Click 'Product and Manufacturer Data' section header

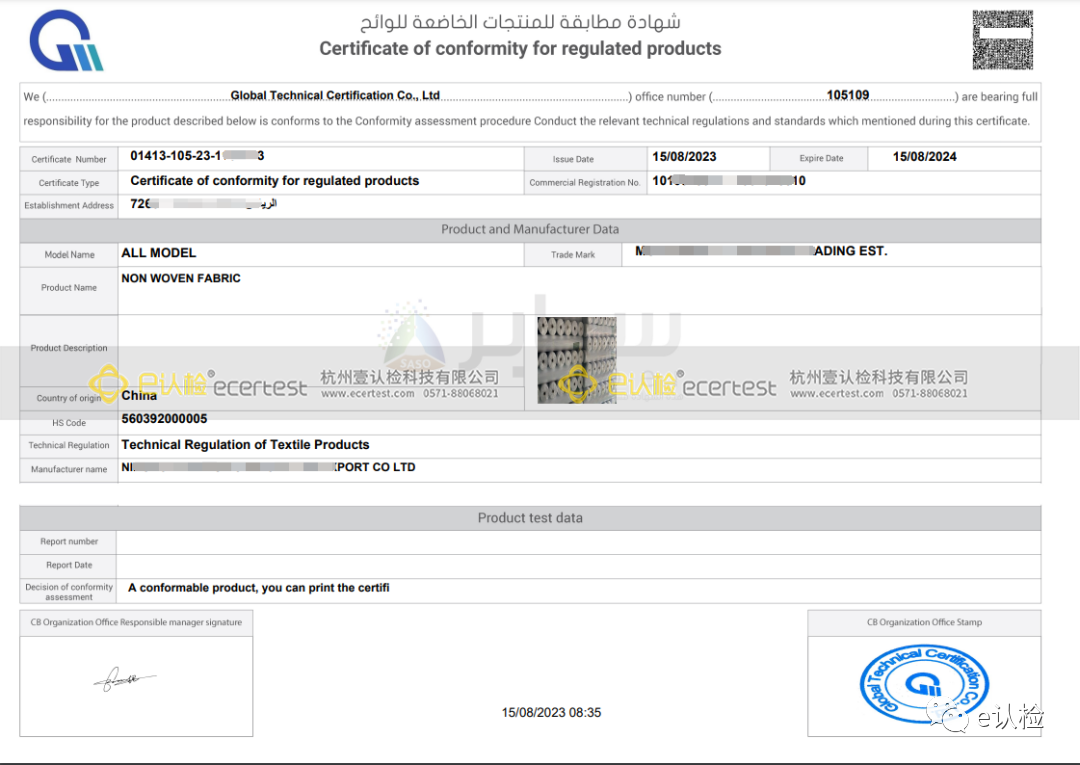(x=530, y=229)
